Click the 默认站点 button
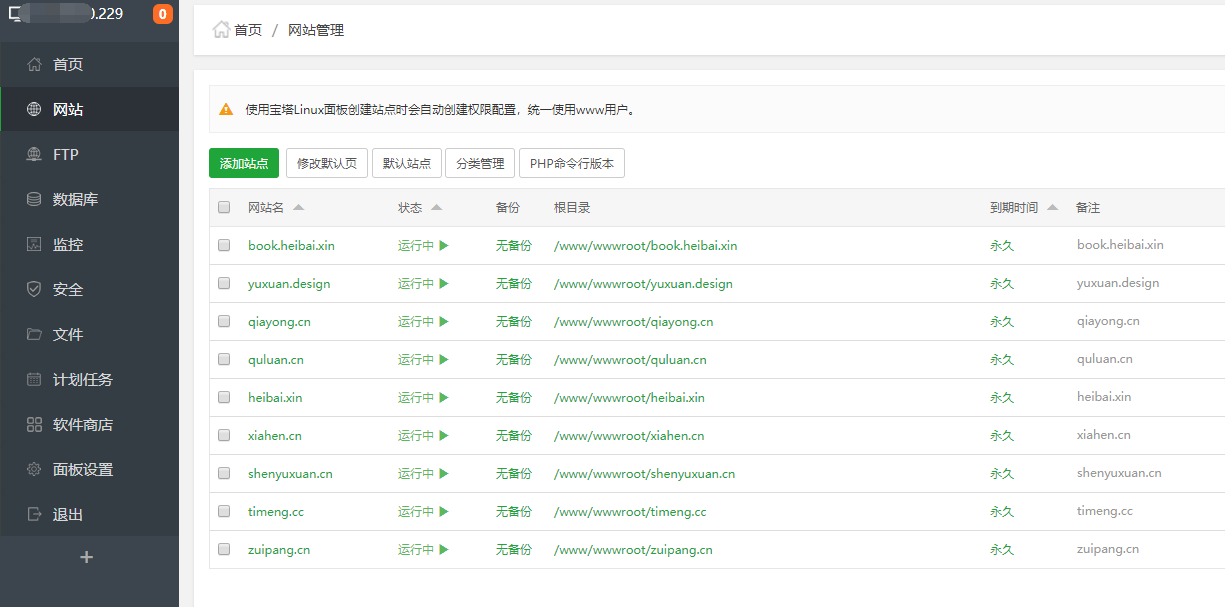Screen dimensions: 1225x607 pos(407,163)
